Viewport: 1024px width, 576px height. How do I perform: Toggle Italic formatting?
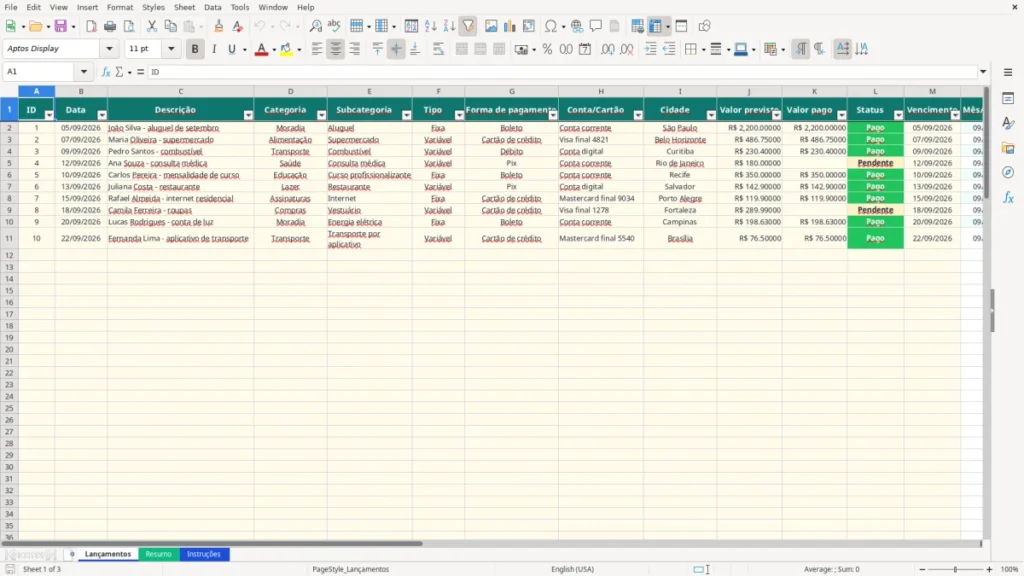[214, 49]
